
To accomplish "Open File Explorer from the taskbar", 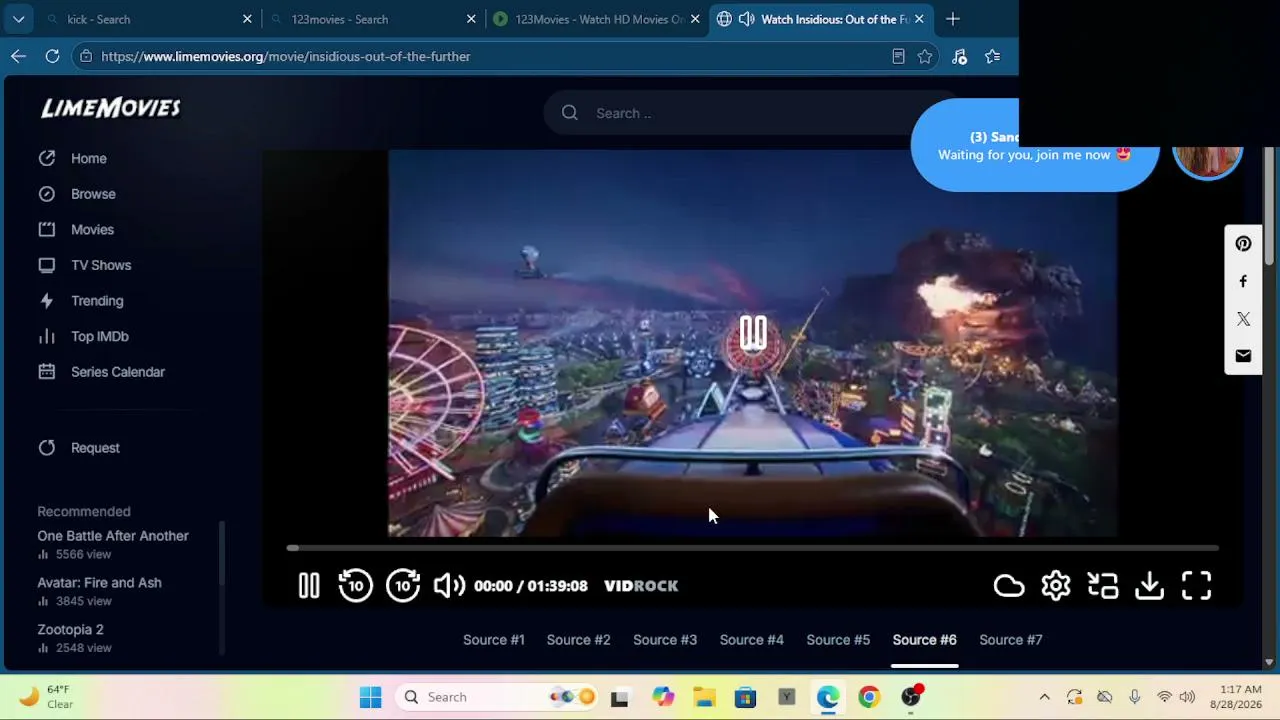I will (704, 697).
